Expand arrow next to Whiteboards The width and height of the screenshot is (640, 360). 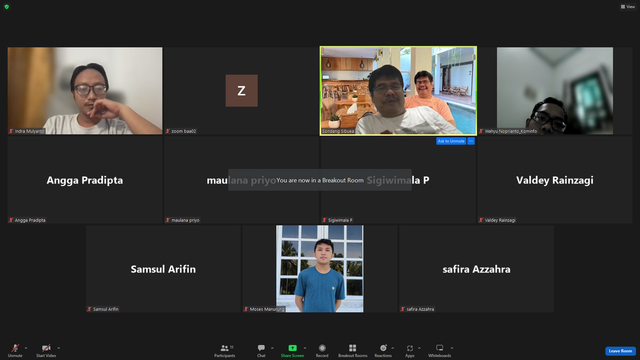coord(452,348)
